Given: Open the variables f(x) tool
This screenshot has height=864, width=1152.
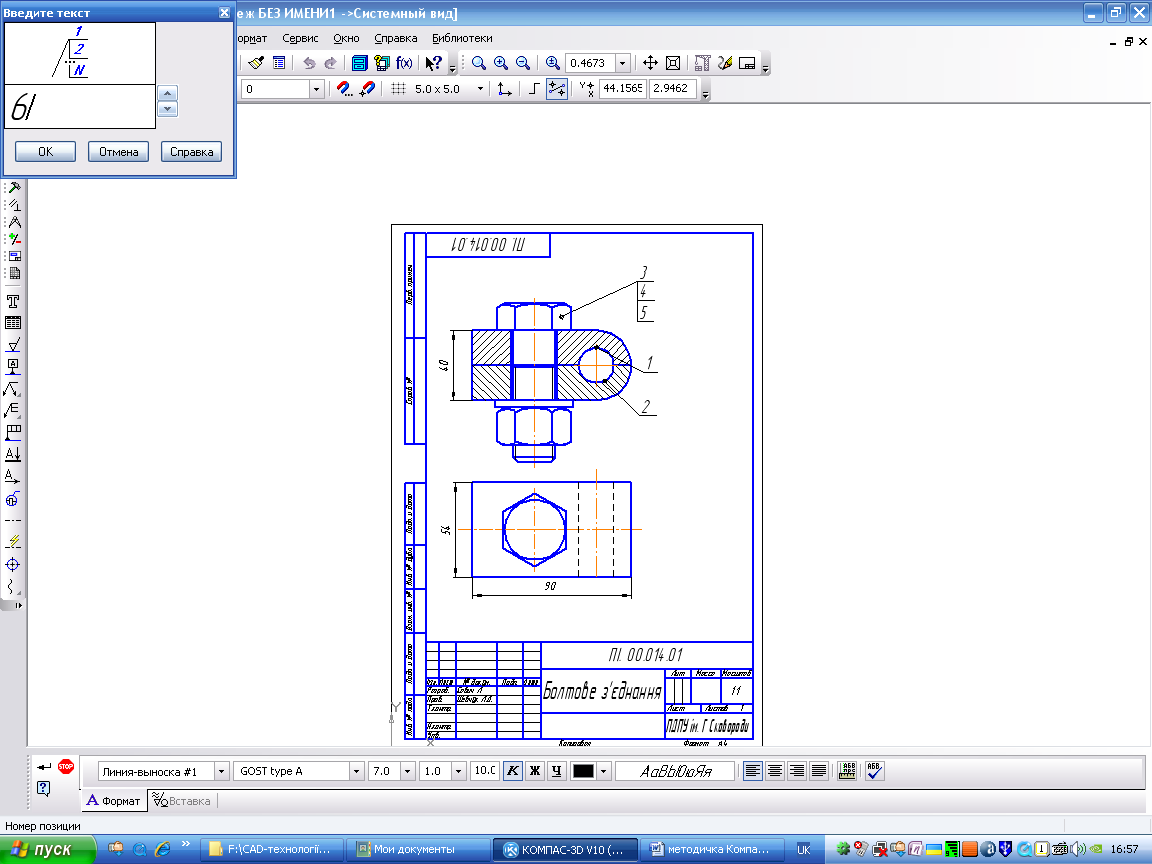Looking at the screenshot, I should 404,63.
